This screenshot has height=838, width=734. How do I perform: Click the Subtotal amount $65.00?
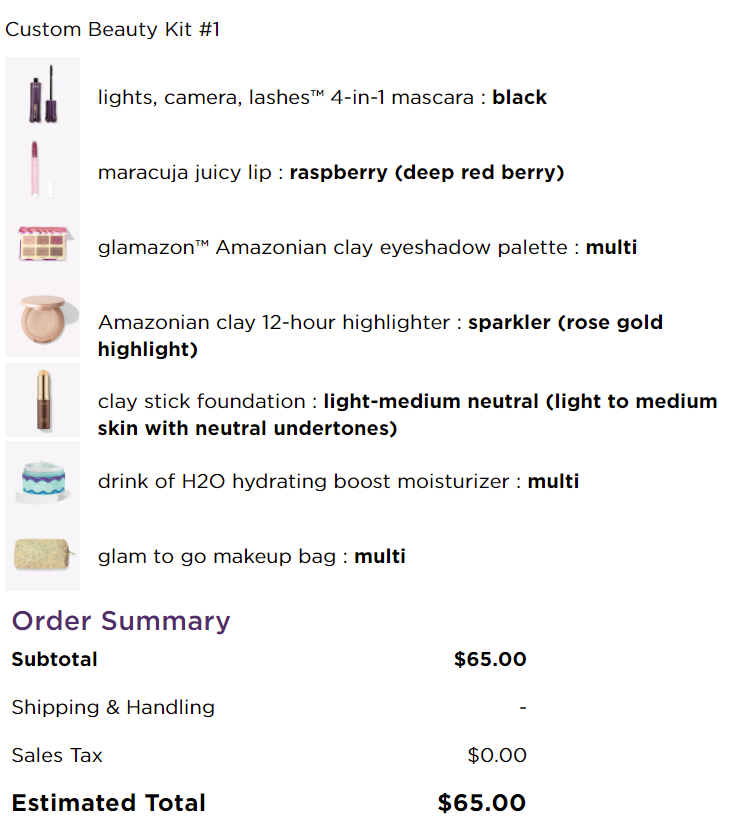[490, 660]
